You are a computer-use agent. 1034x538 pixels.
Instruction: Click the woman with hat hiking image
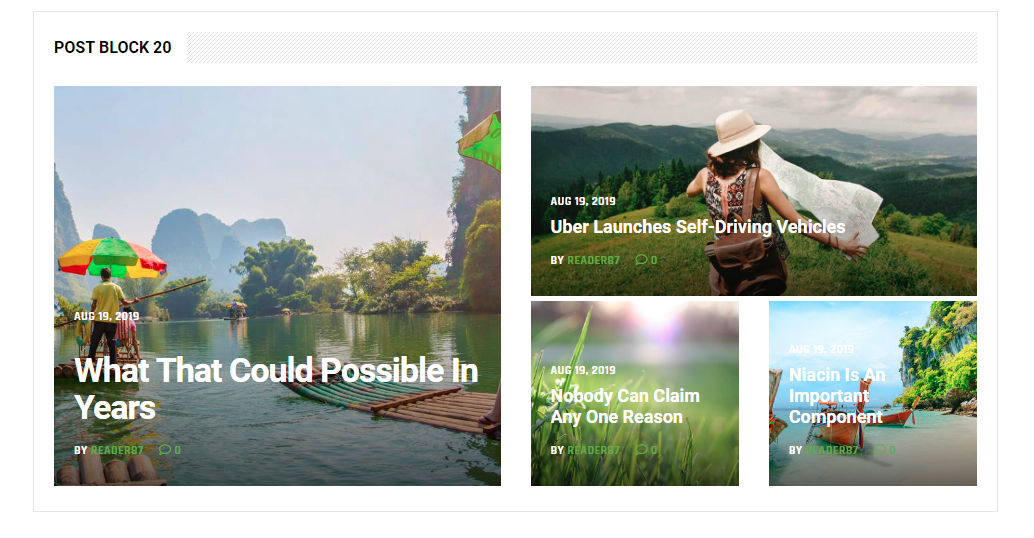tap(754, 145)
